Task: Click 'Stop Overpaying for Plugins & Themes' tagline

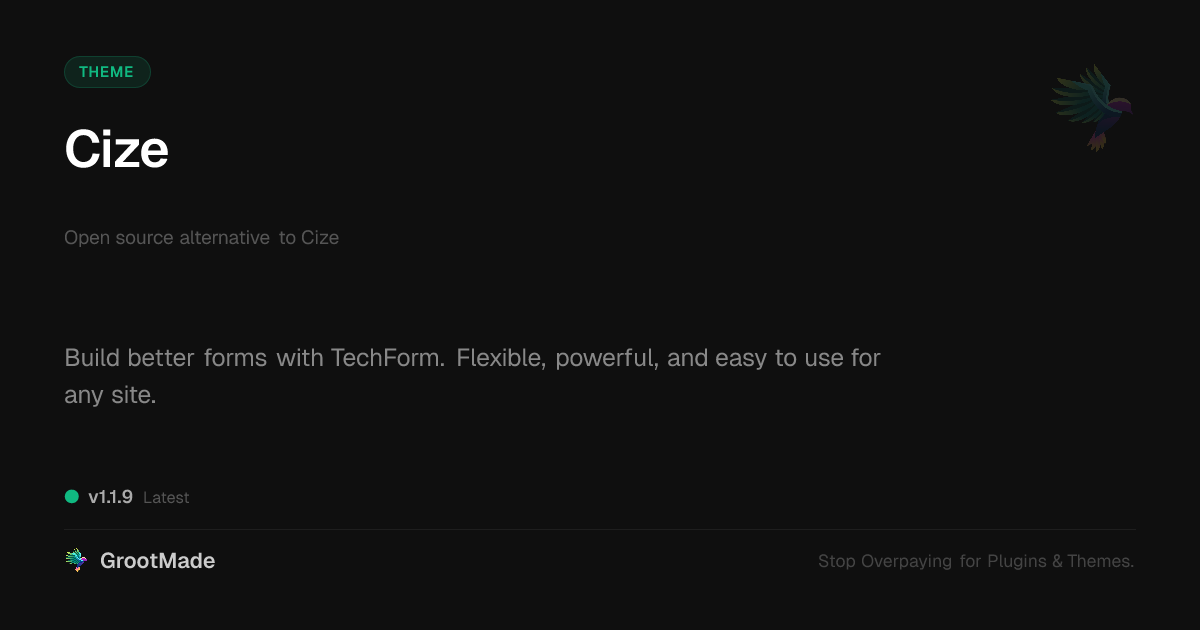Action: 976,562
